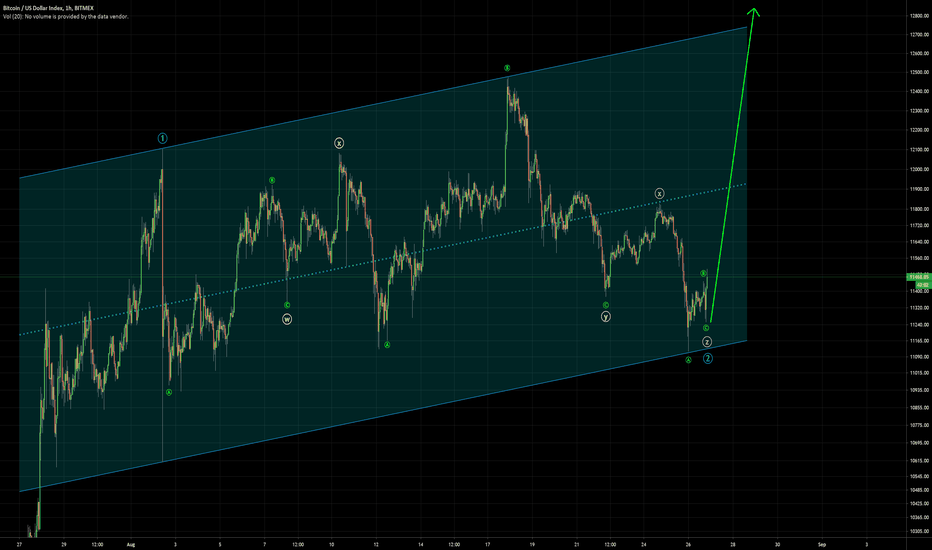The width and height of the screenshot is (932, 550).
Task: Click the 10365.00 price axis label
Action: (919, 517)
